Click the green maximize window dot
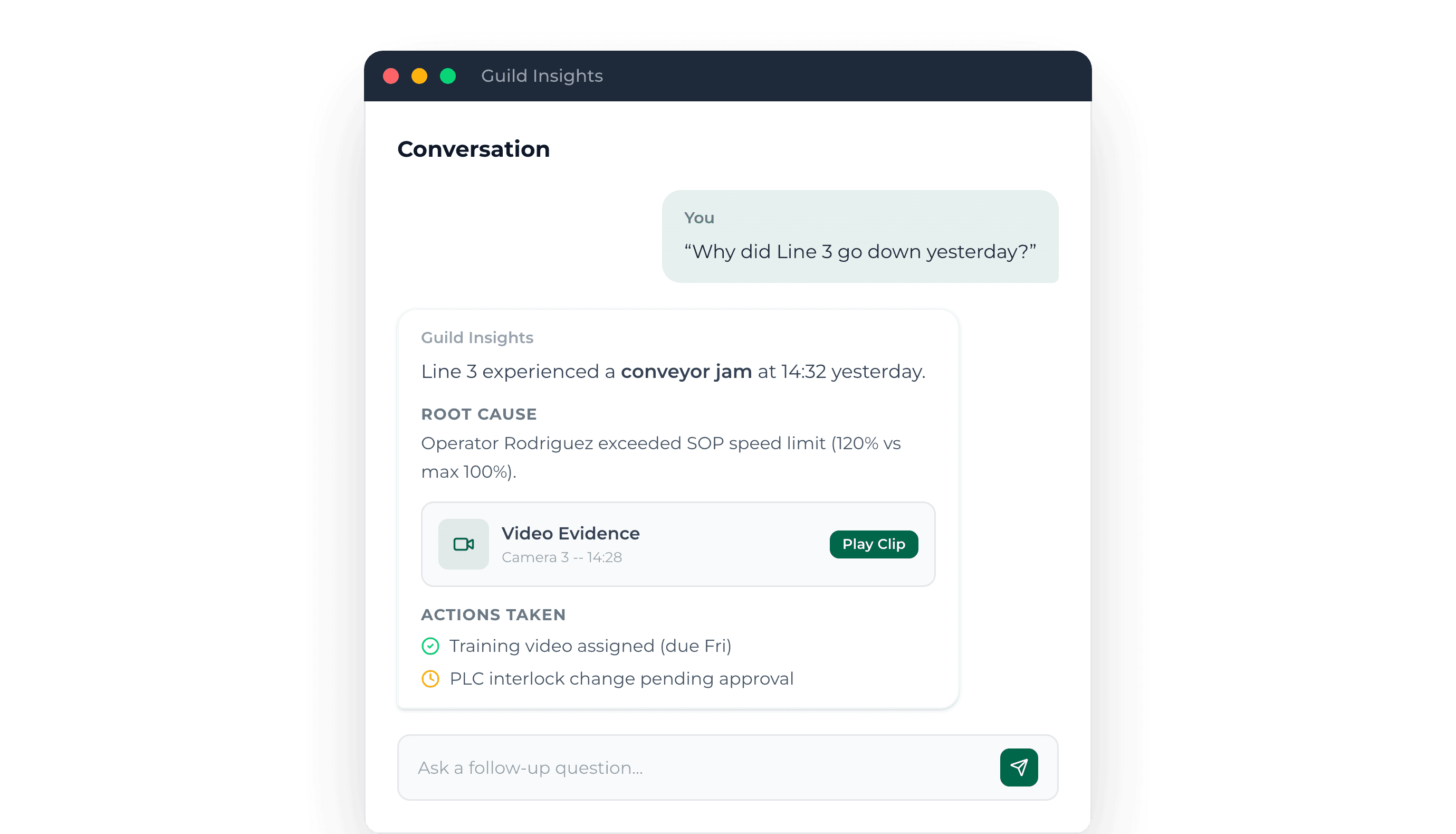 pos(448,76)
